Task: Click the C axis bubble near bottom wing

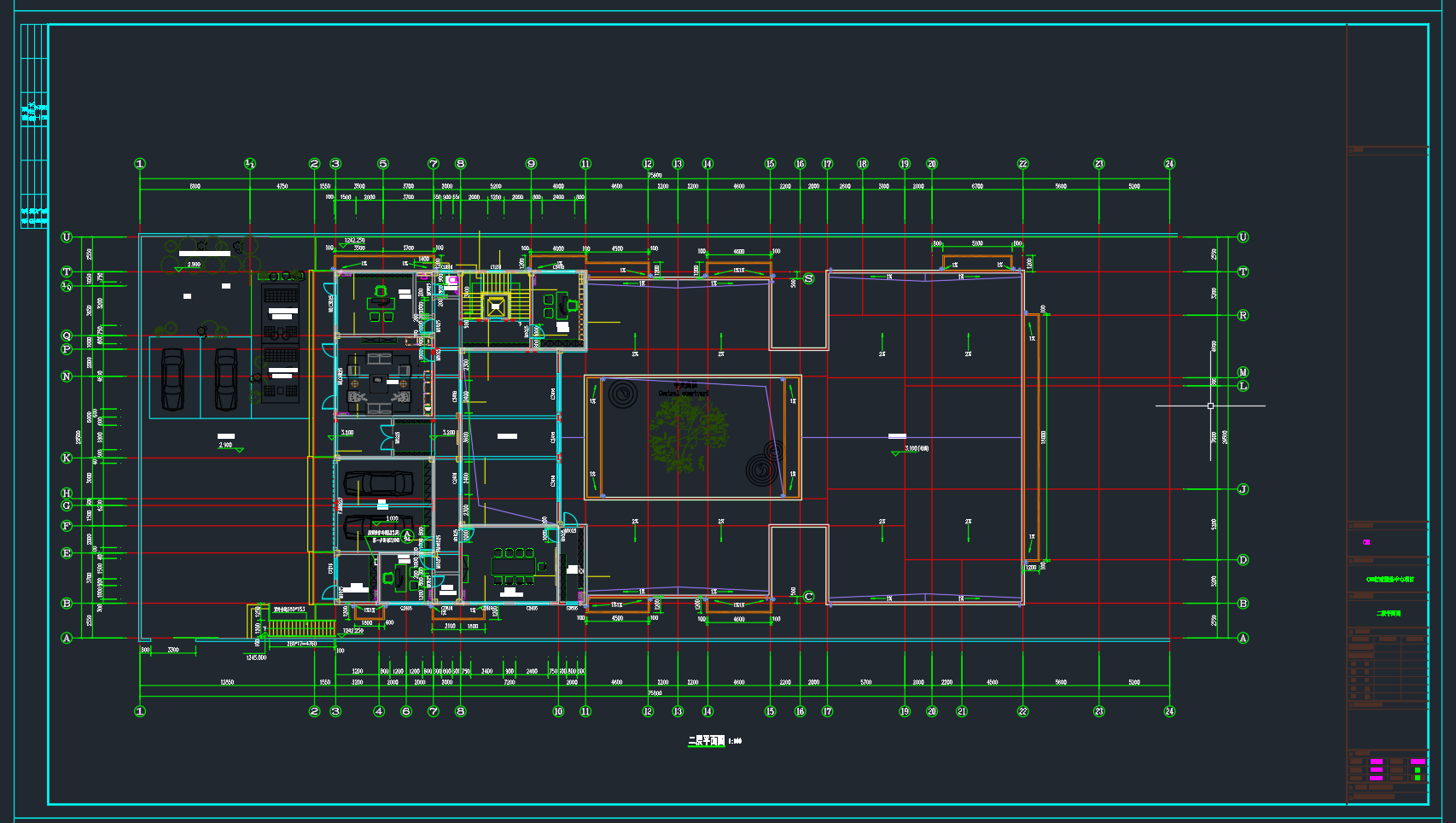Action: tap(808, 597)
